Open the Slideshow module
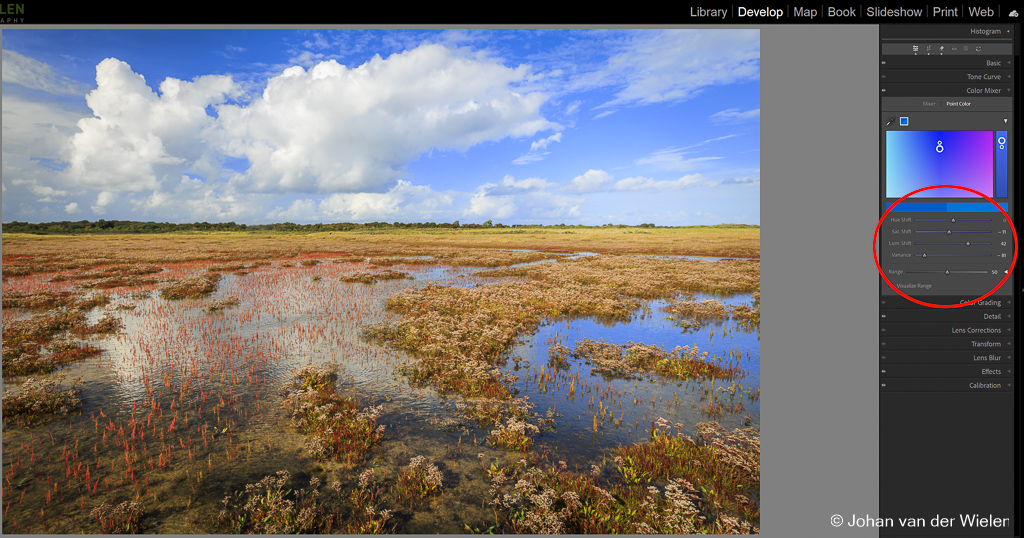The image size is (1024, 538). point(894,12)
